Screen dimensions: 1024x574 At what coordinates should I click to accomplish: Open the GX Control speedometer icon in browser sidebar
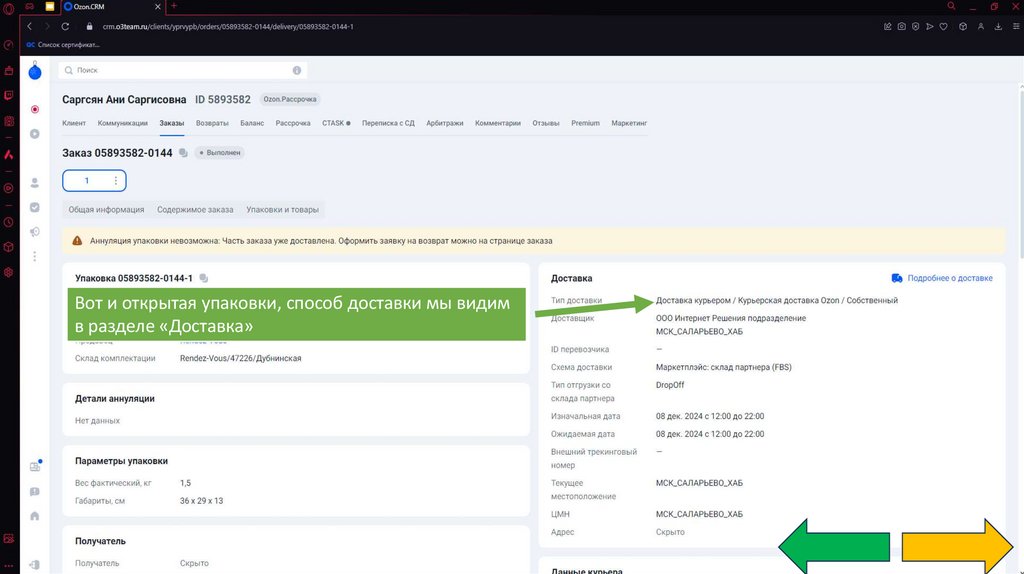pyautogui.click(x=8, y=45)
